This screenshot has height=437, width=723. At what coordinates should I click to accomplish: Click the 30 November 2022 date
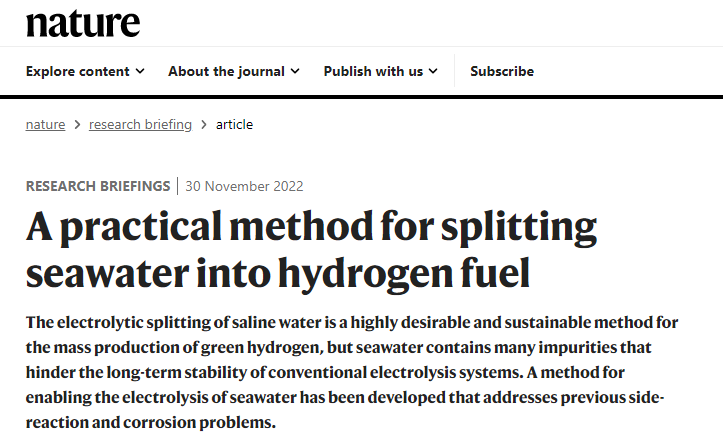click(244, 186)
